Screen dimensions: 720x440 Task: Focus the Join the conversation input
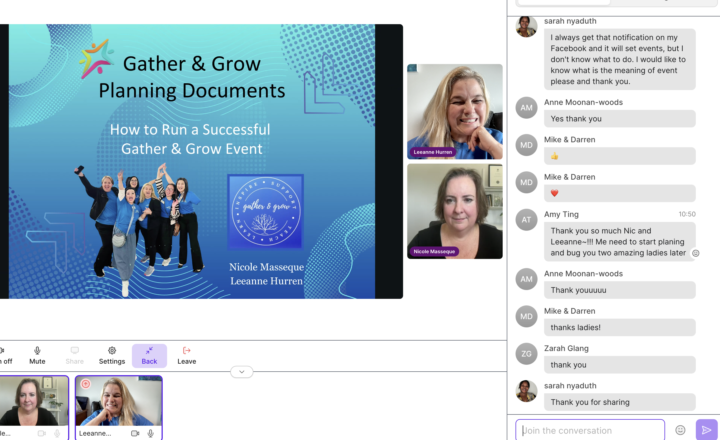[590, 430]
